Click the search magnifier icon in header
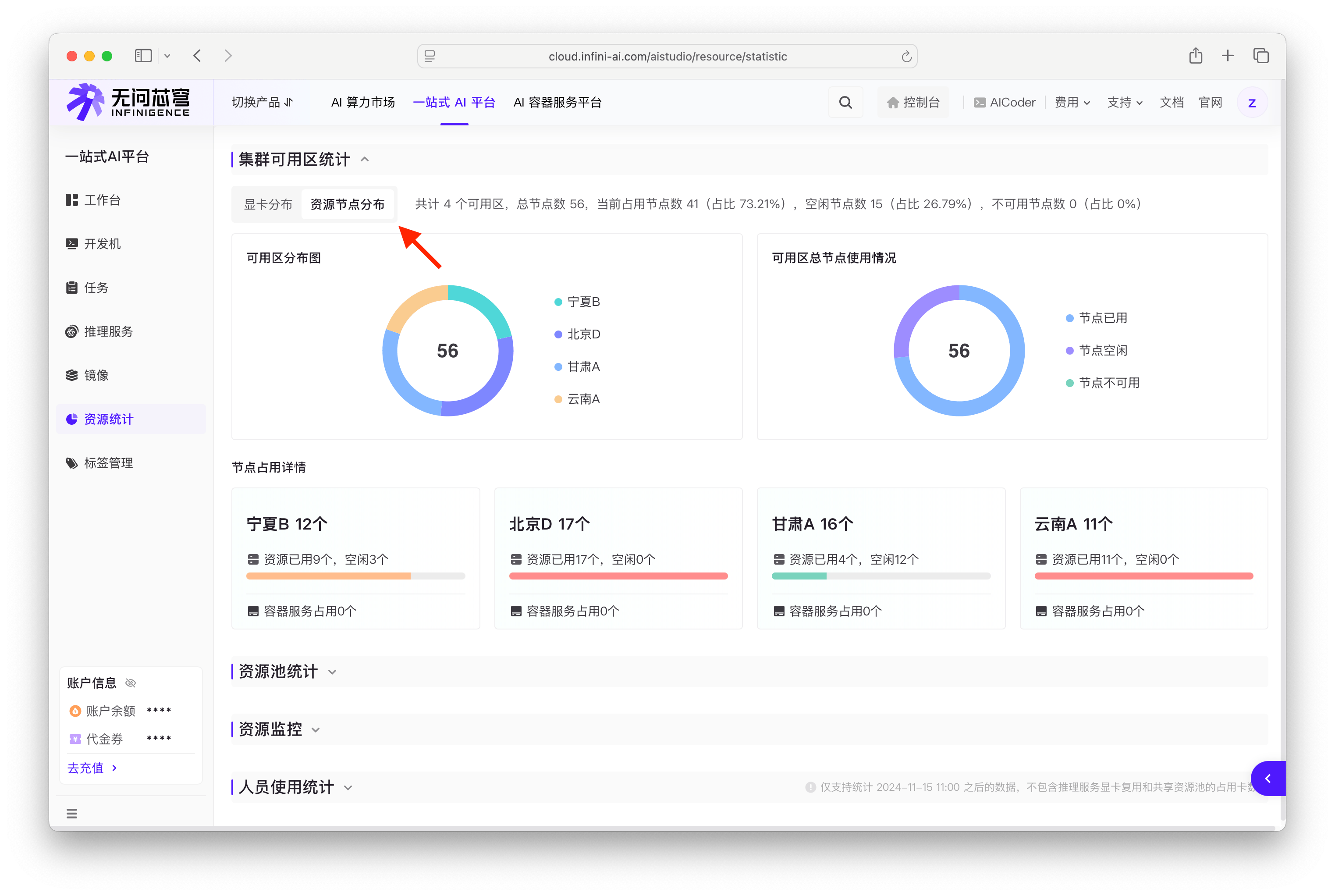Screen dimensions: 1335x896 click(845, 102)
